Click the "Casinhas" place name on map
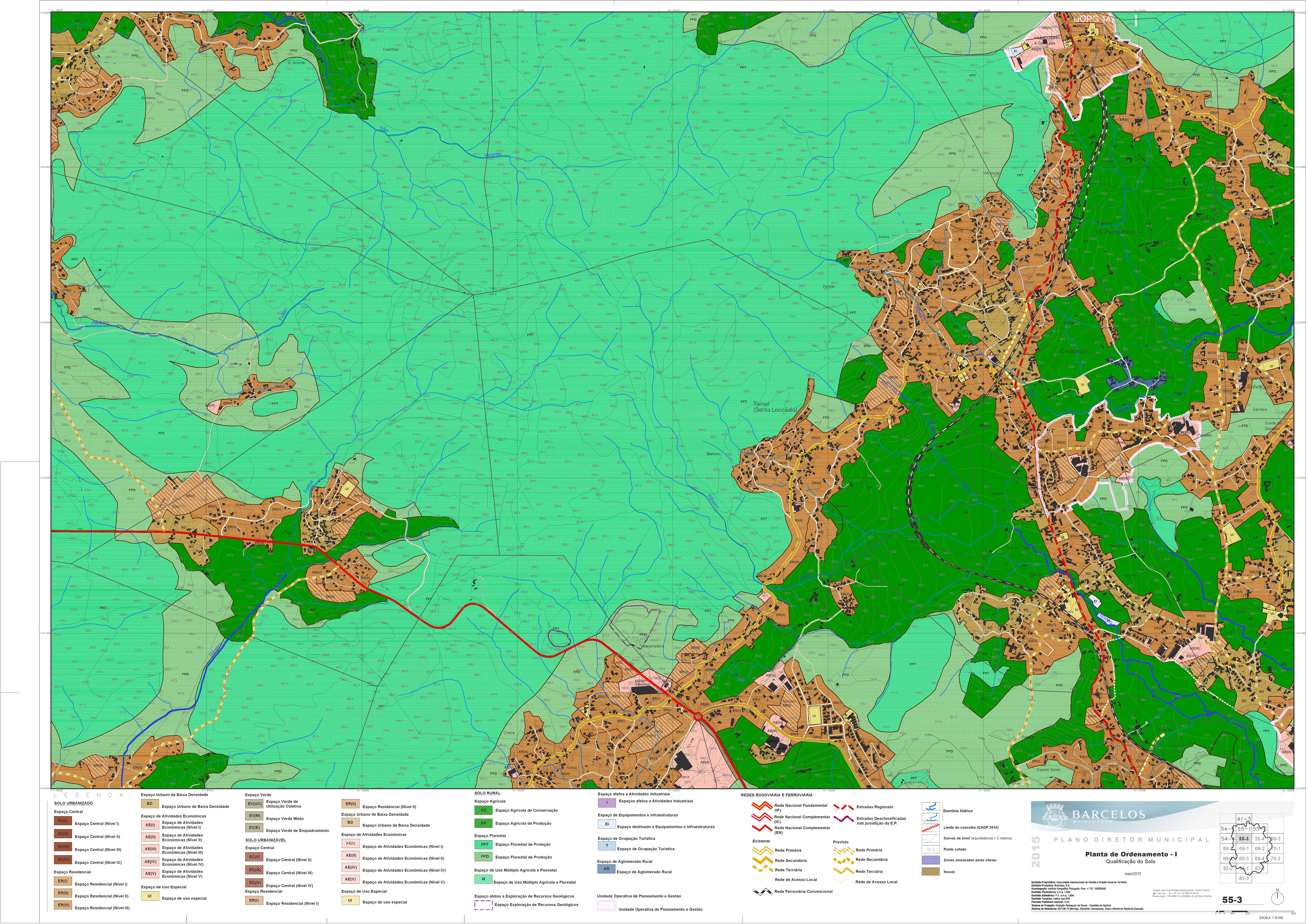1306x924 pixels. [391, 50]
